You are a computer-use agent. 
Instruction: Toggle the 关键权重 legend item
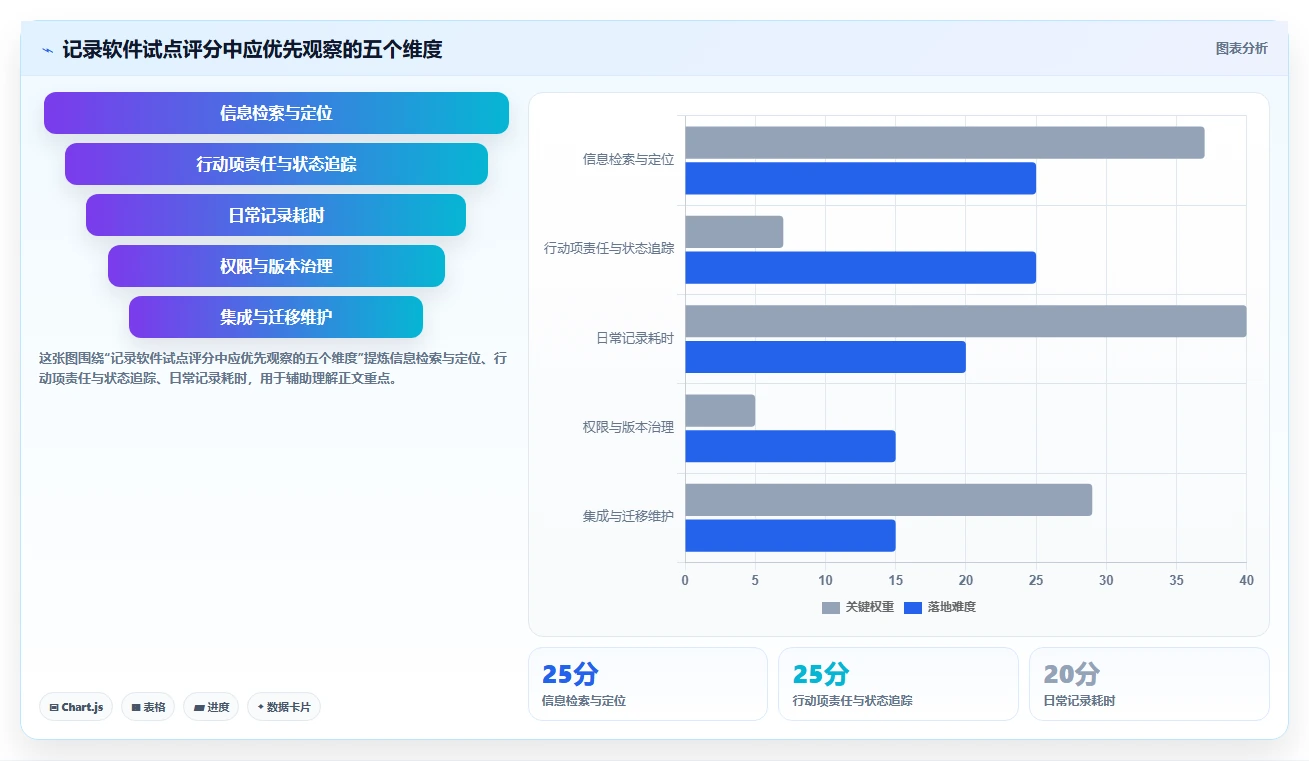[858, 607]
